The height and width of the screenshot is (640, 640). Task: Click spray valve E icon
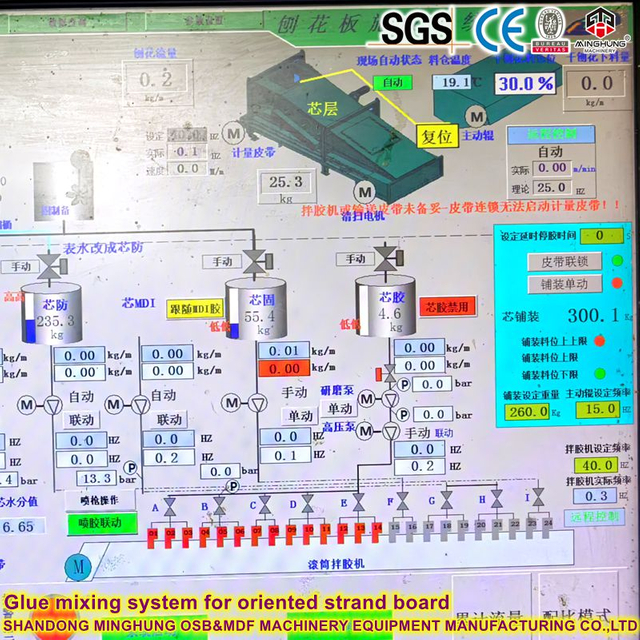click(359, 503)
